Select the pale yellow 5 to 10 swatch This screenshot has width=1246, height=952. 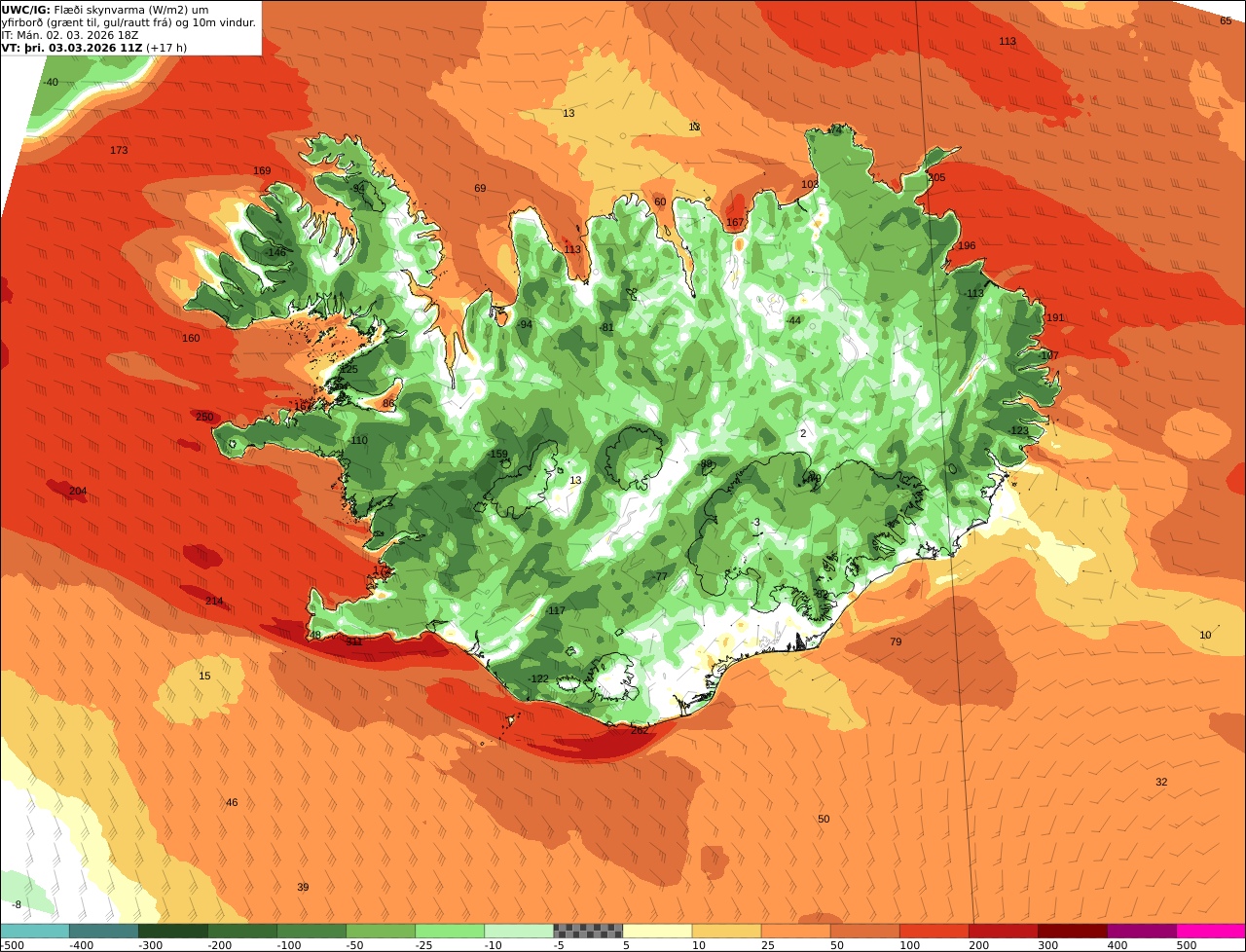coord(657,931)
